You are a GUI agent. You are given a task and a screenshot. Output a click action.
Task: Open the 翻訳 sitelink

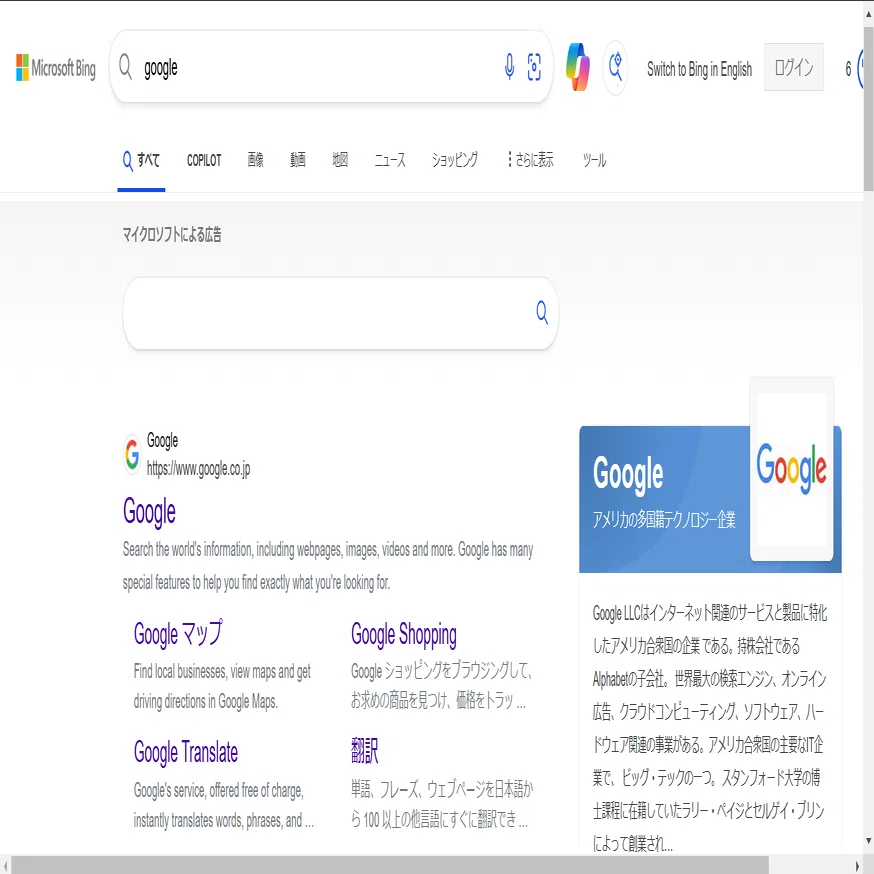click(x=365, y=751)
